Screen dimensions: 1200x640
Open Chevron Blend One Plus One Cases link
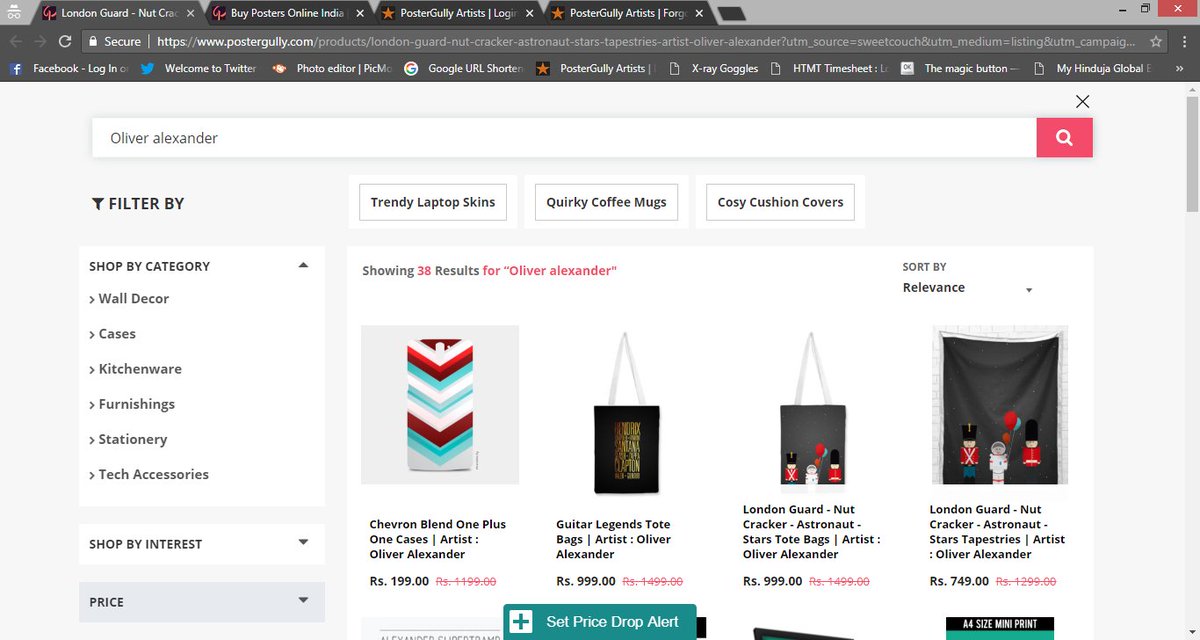coord(438,539)
